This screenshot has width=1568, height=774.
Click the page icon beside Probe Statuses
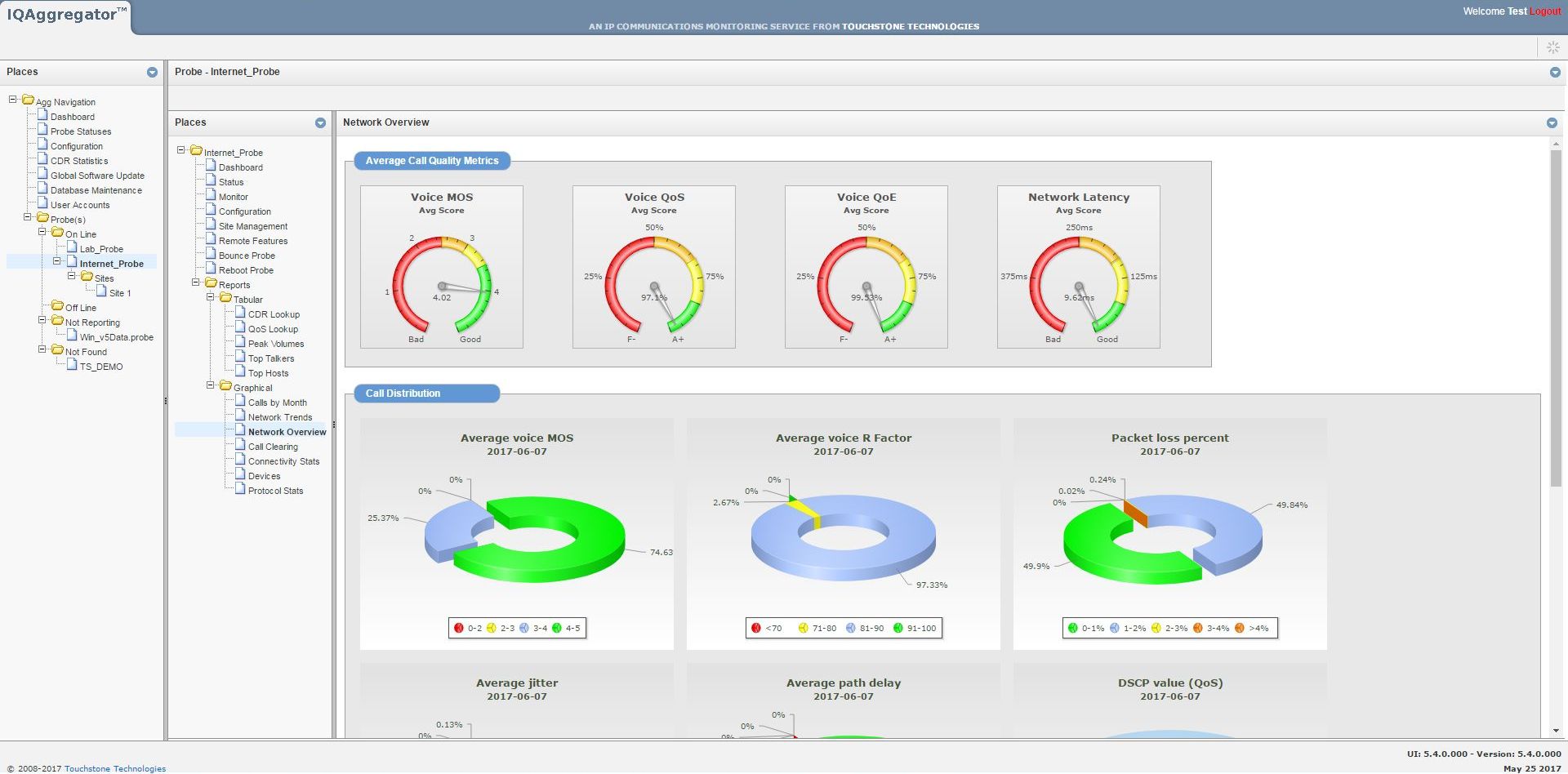point(42,130)
